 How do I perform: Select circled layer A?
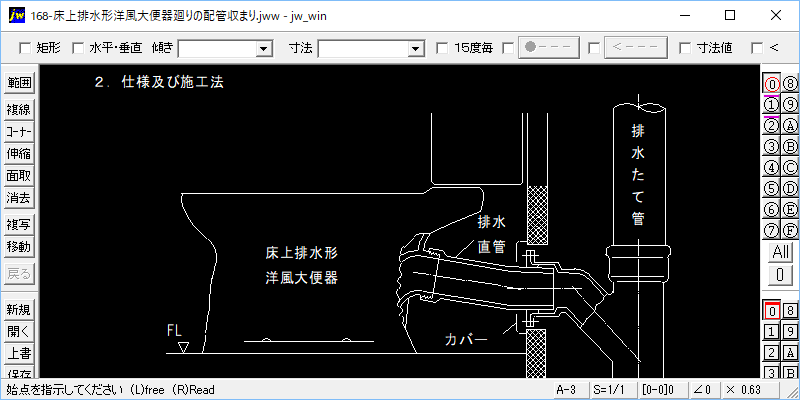point(790,126)
